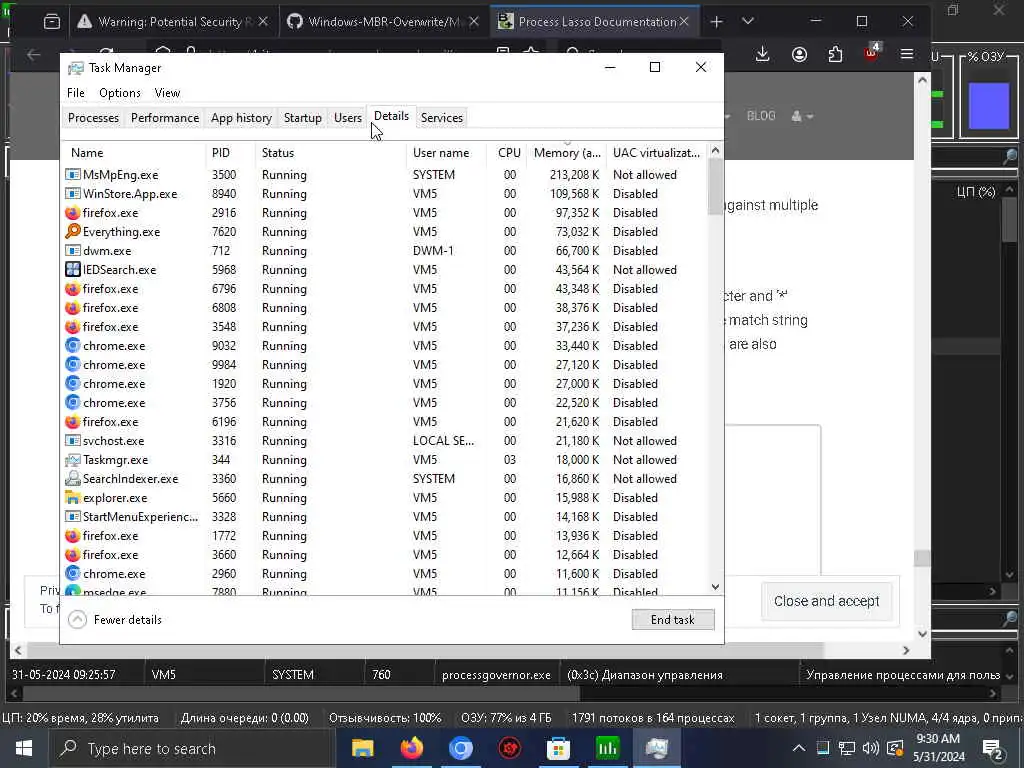The width and height of the screenshot is (1024, 768).
Task: Click the WinStore.App.exe row icon
Action: (72, 193)
